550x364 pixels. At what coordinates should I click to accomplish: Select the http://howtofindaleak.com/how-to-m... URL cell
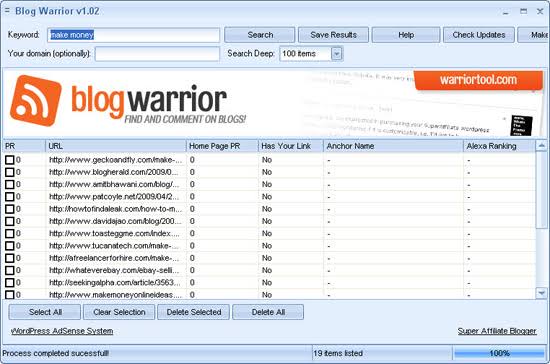pyautogui.click(x=115, y=209)
